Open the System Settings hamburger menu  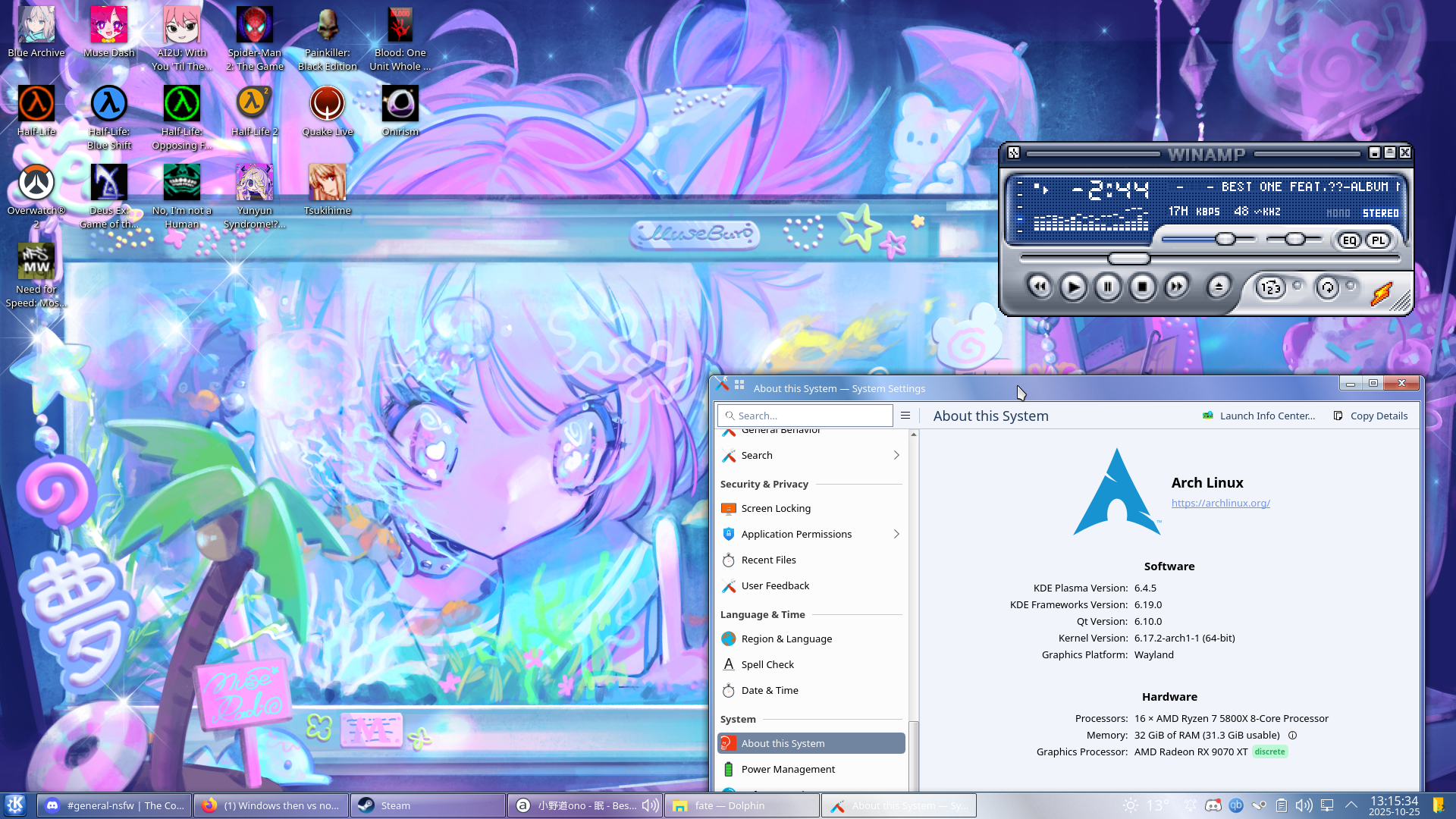click(x=905, y=416)
